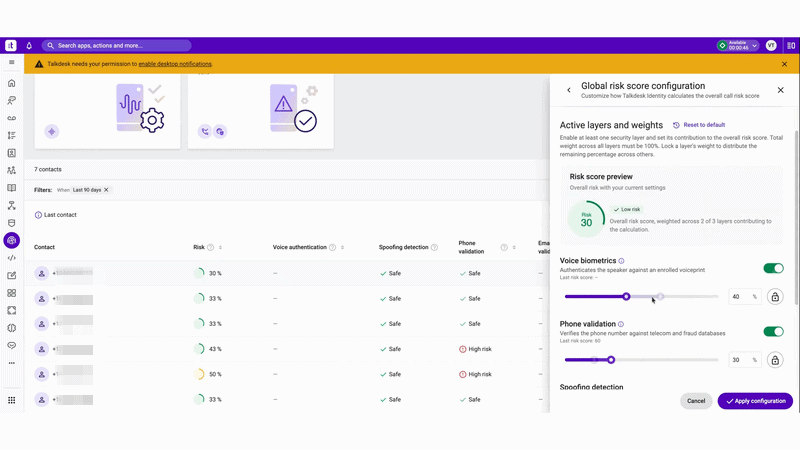The width and height of the screenshot is (800, 450).
Task: Click the VT user avatar
Action: [x=771, y=45]
